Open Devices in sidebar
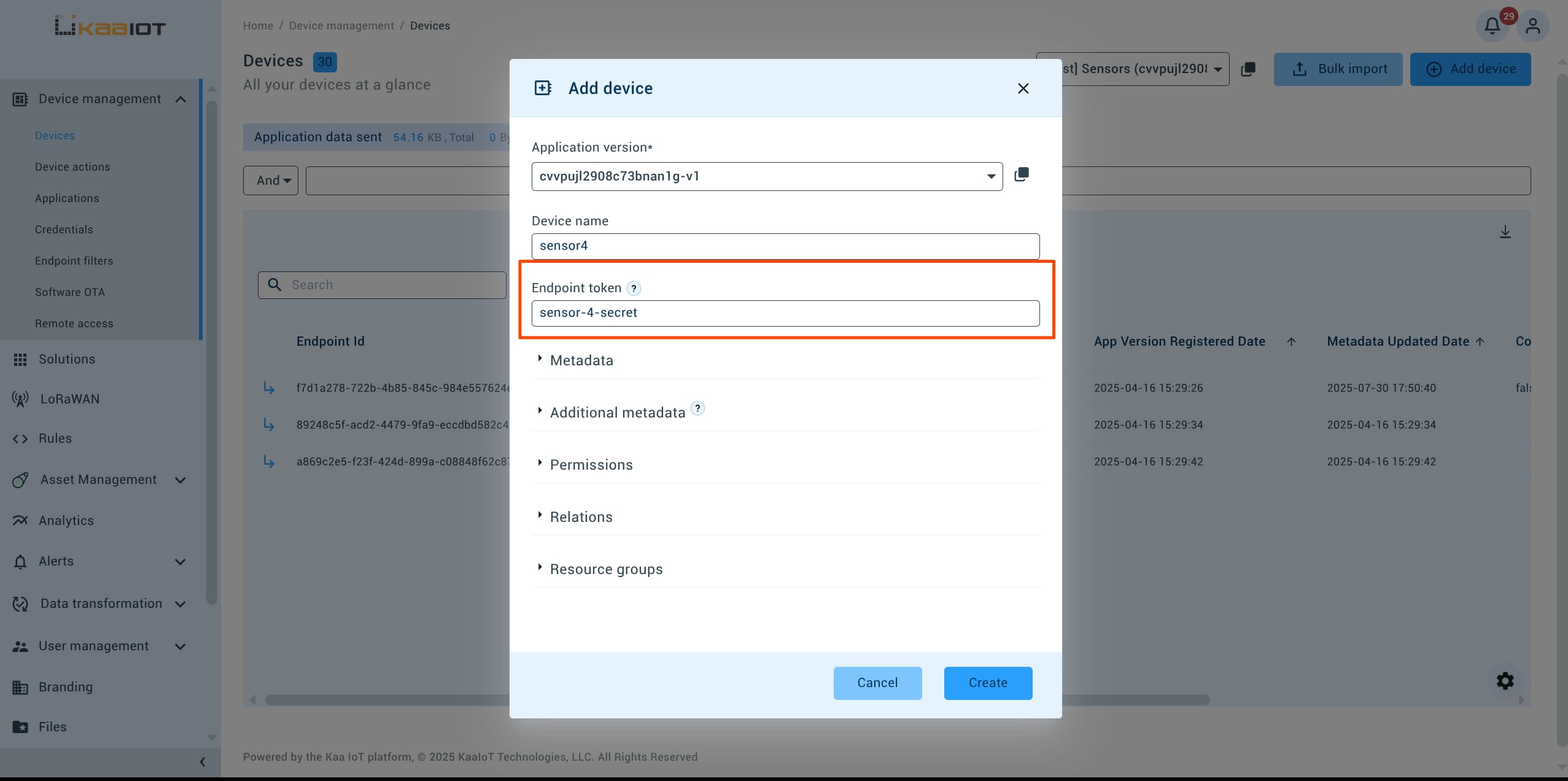Image resolution: width=1568 pixels, height=781 pixels. [x=55, y=136]
